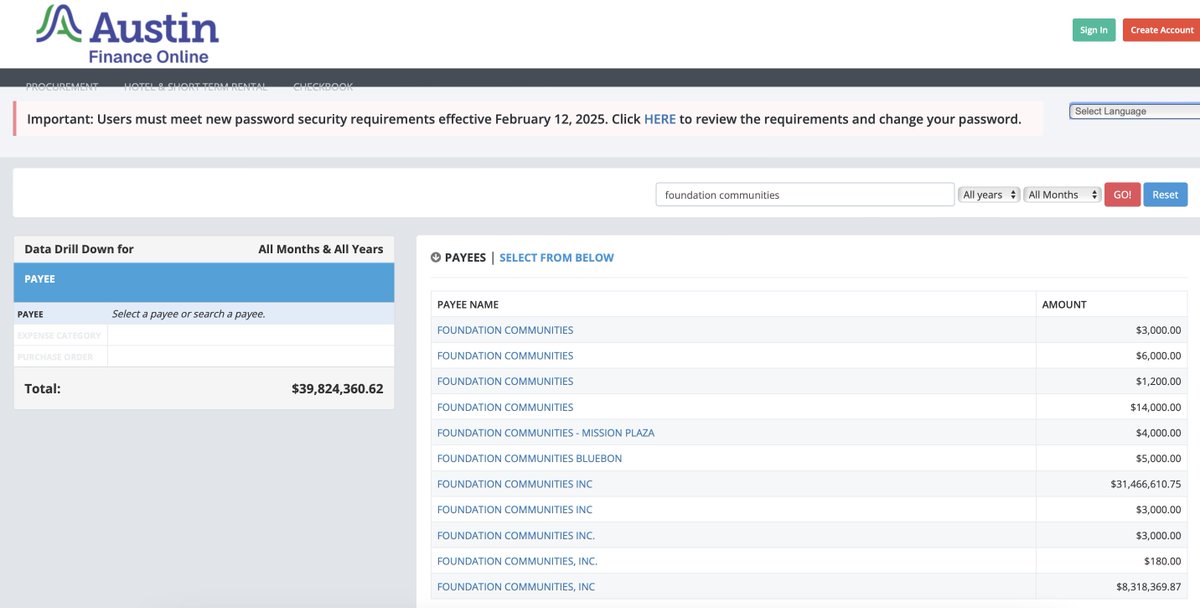Open the Select Language dropdown
Screen dimensions: 1200x608
click(1134, 111)
